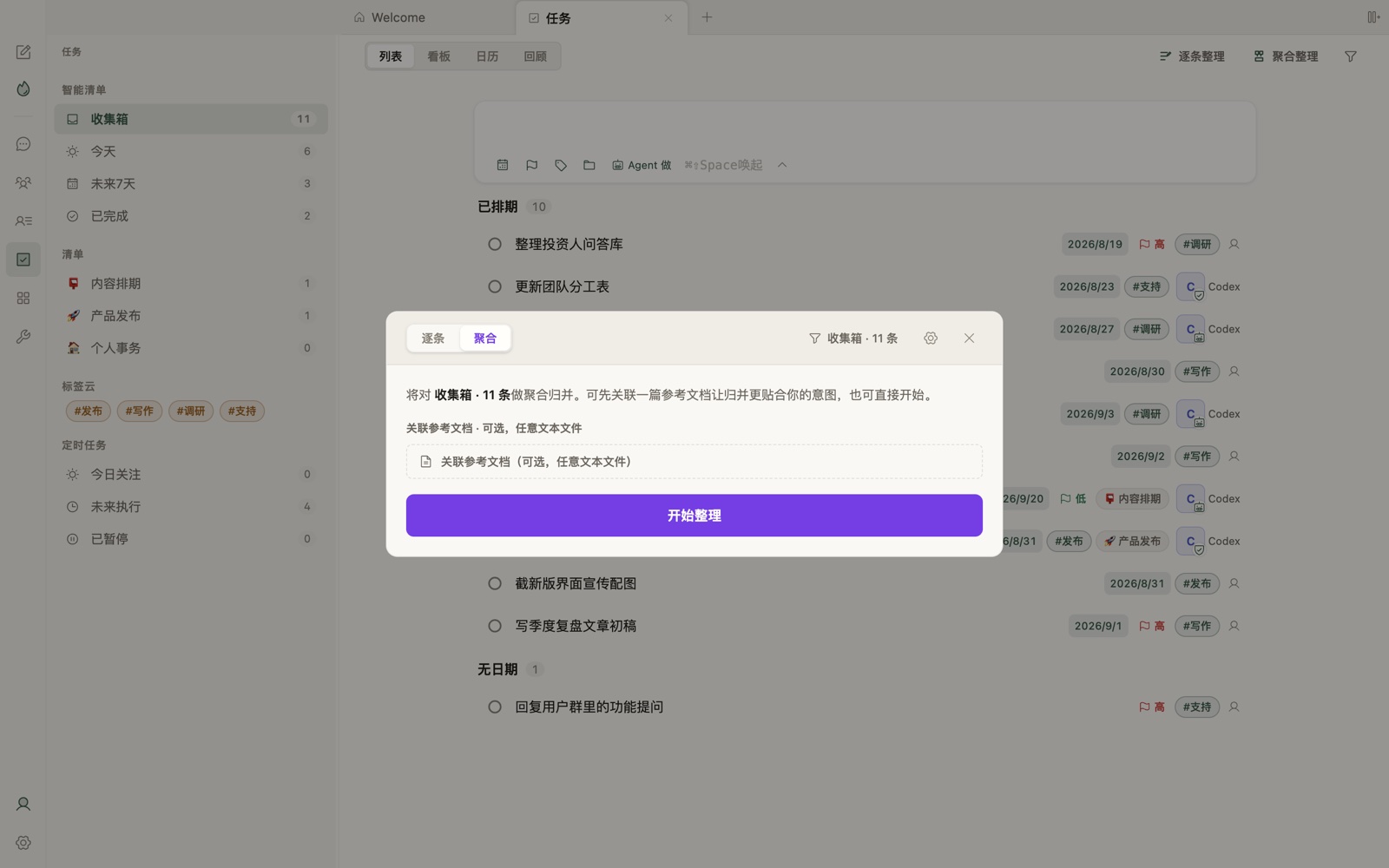Screen dimensions: 1389x868
Task: Filter by #写作 tag in 标签云
Action: 139,411
